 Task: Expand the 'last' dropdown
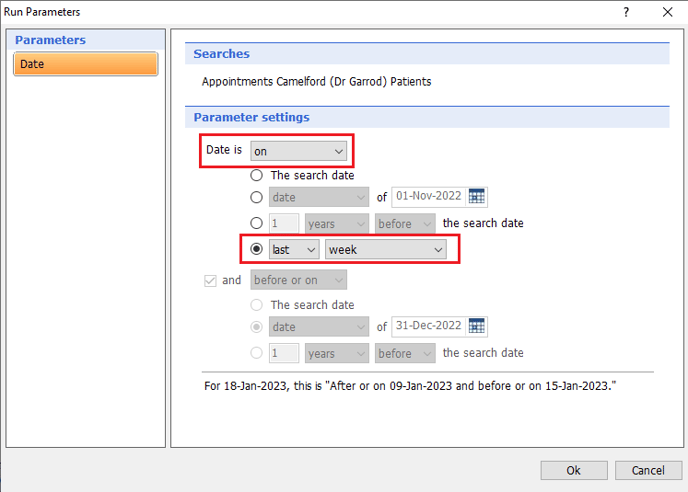point(294,249)
